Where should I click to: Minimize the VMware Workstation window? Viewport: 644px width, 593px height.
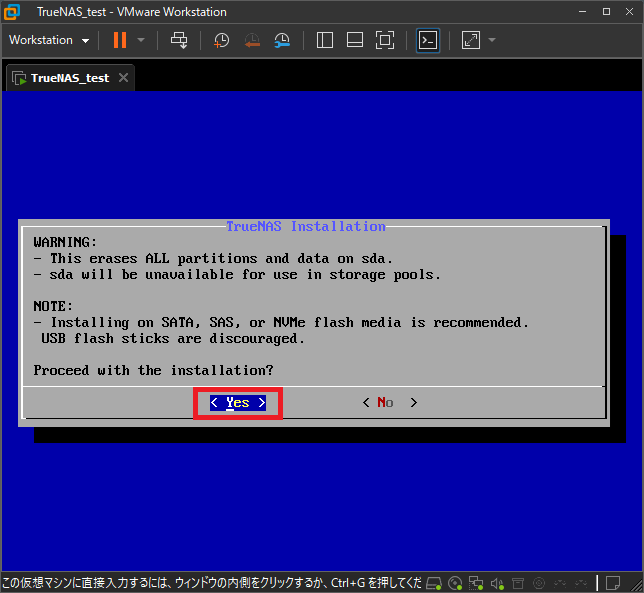pos(582,11)
